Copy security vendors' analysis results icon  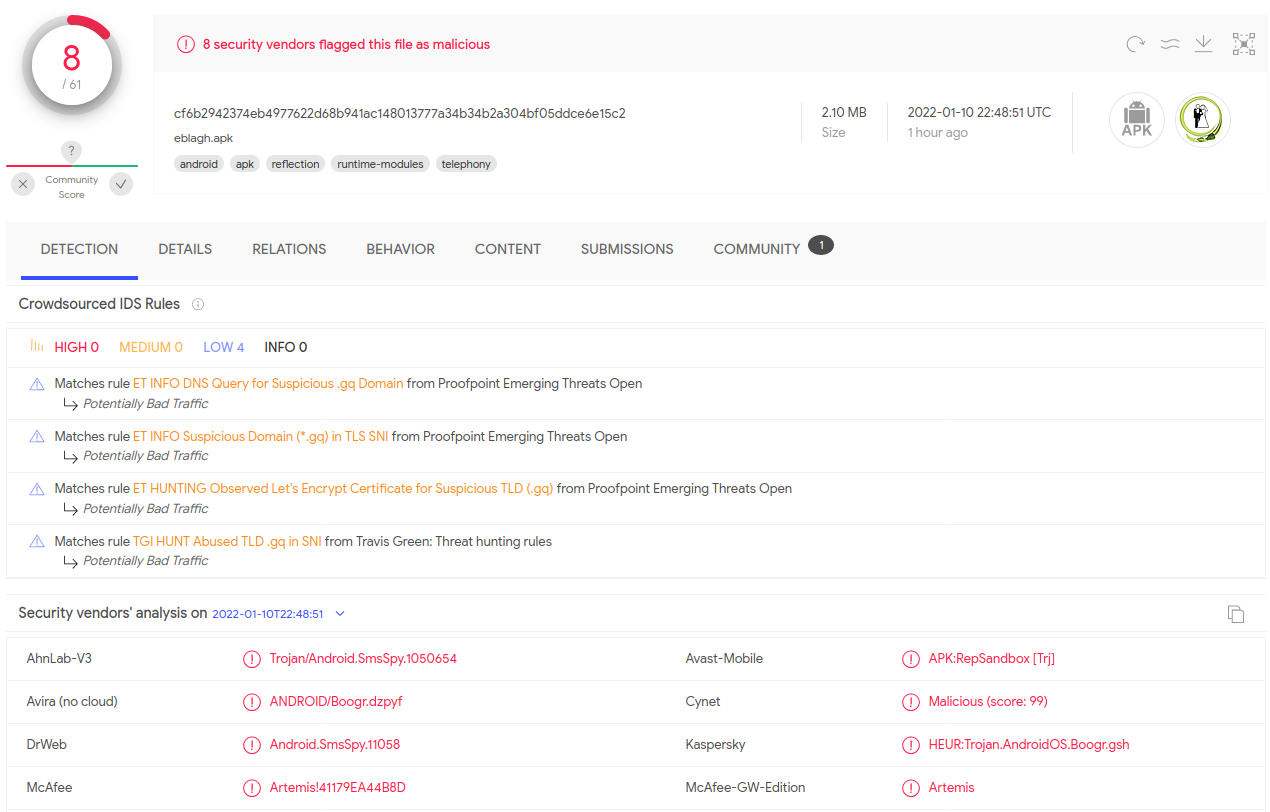click(1236, 614)
